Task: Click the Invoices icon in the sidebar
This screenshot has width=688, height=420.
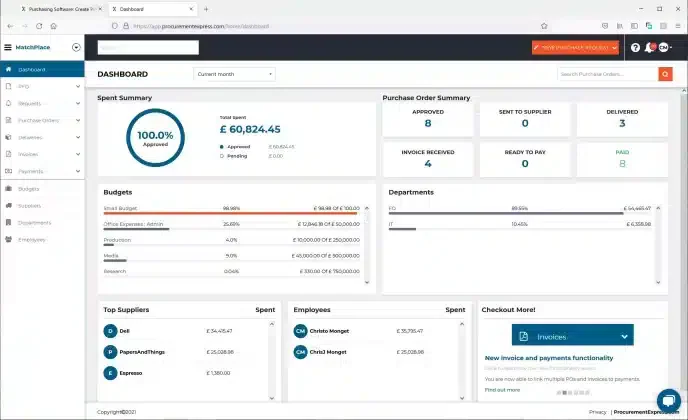Action: (x=8, y=154)
